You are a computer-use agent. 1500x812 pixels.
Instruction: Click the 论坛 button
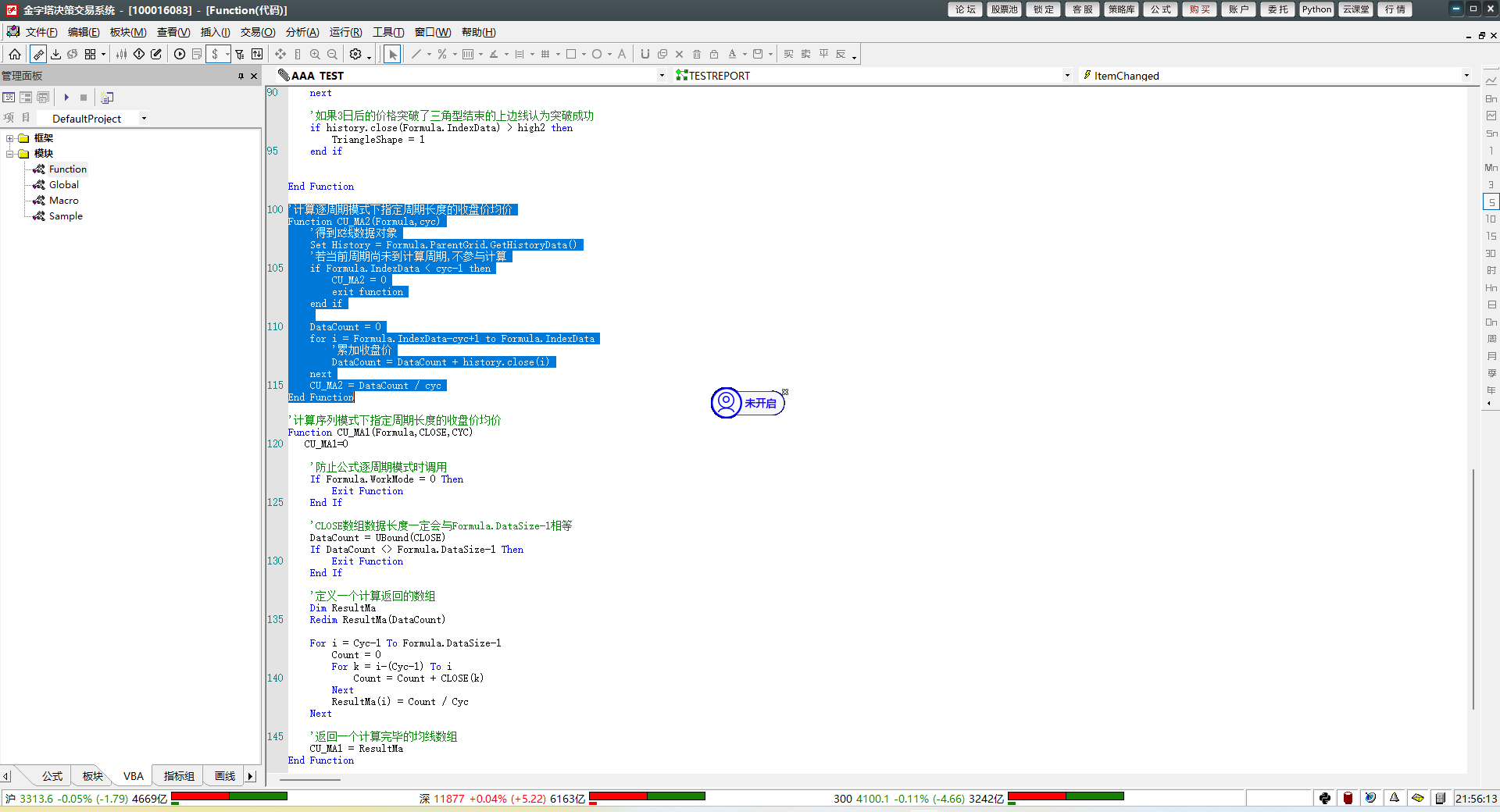tap(966, 9)
